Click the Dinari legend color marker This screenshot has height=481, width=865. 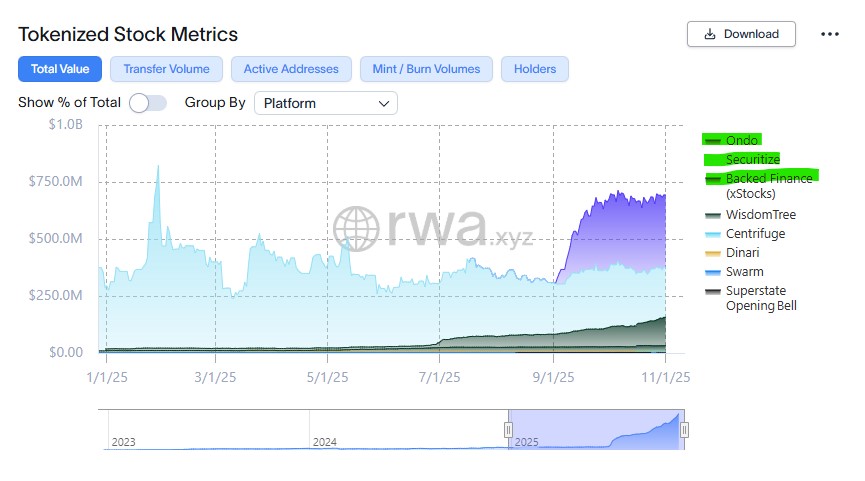(x=713, y=253)
